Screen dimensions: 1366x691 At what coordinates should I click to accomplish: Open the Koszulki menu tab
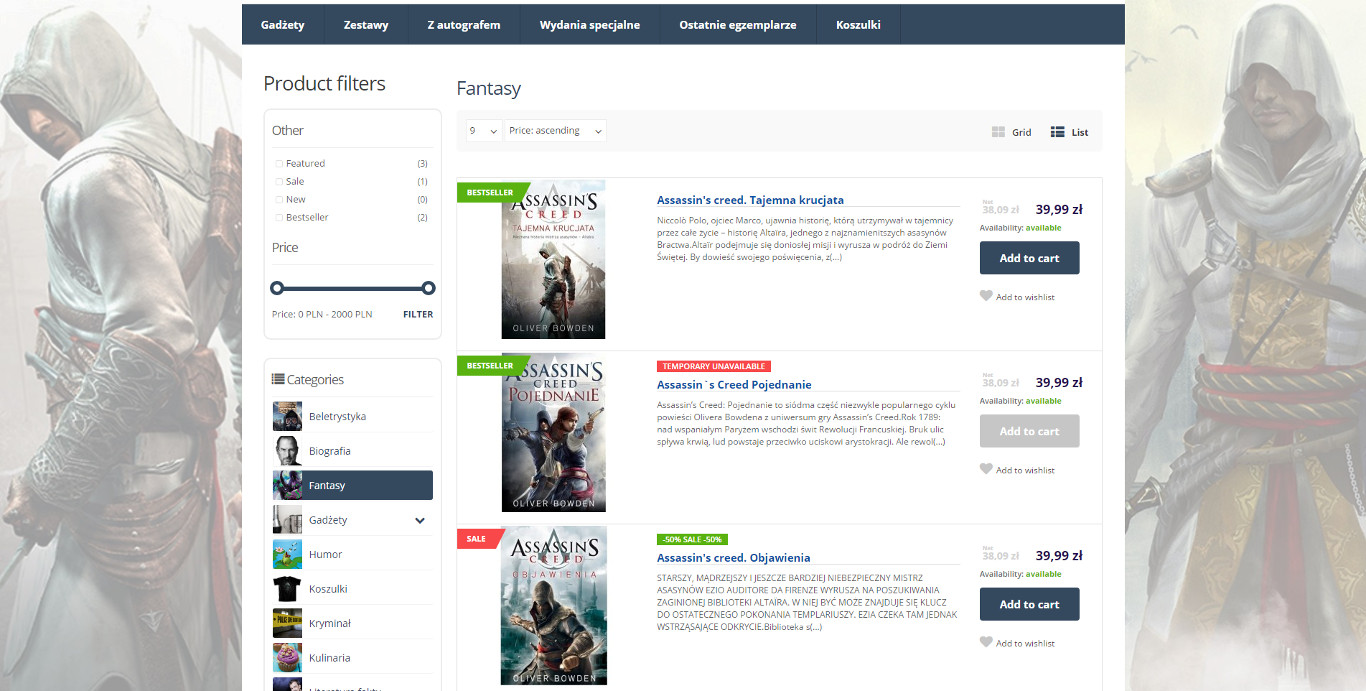click(x=858, y=25)
